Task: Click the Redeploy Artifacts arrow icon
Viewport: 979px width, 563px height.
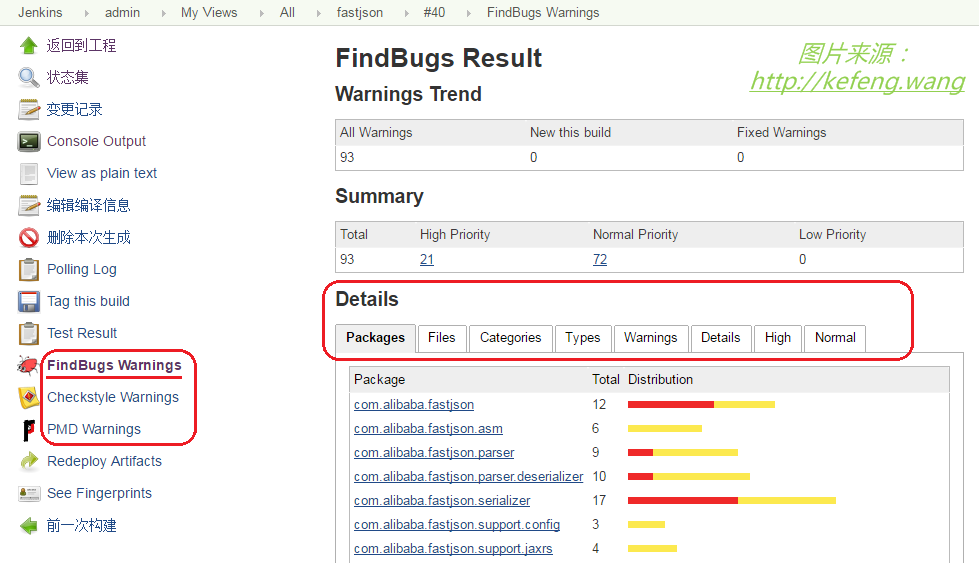Action: (x=29, y=461)
